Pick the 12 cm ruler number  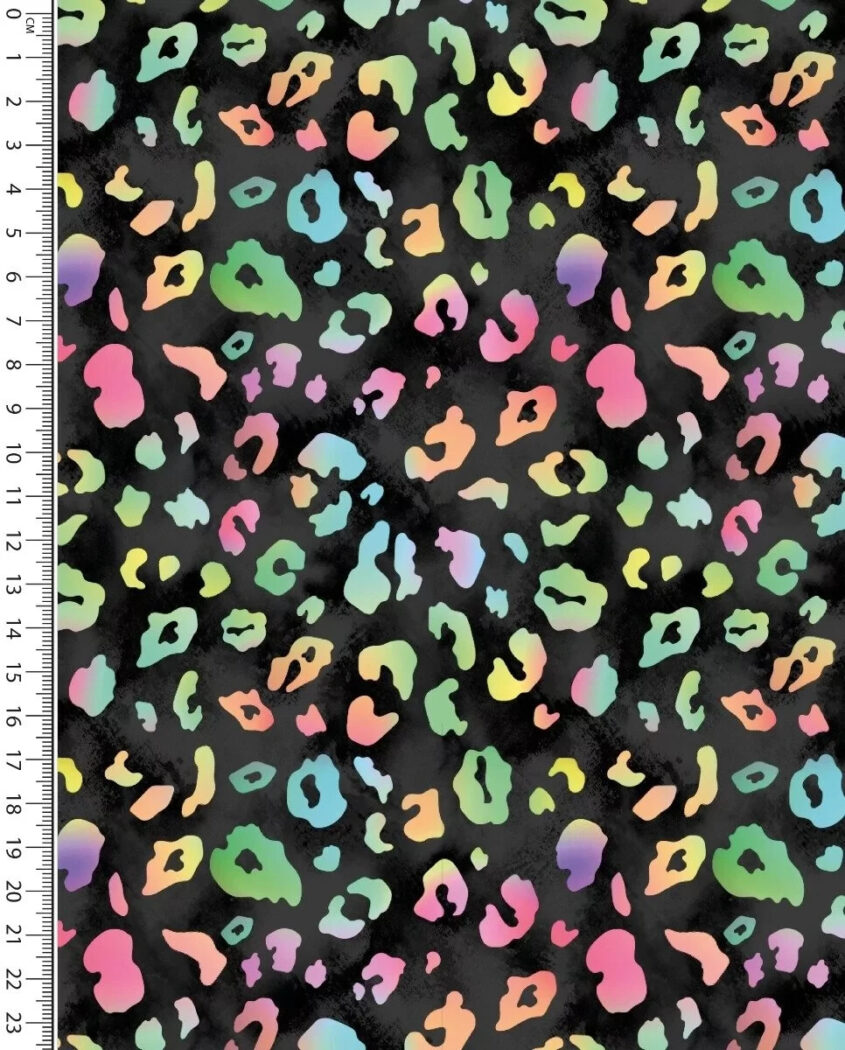point(15,541)
